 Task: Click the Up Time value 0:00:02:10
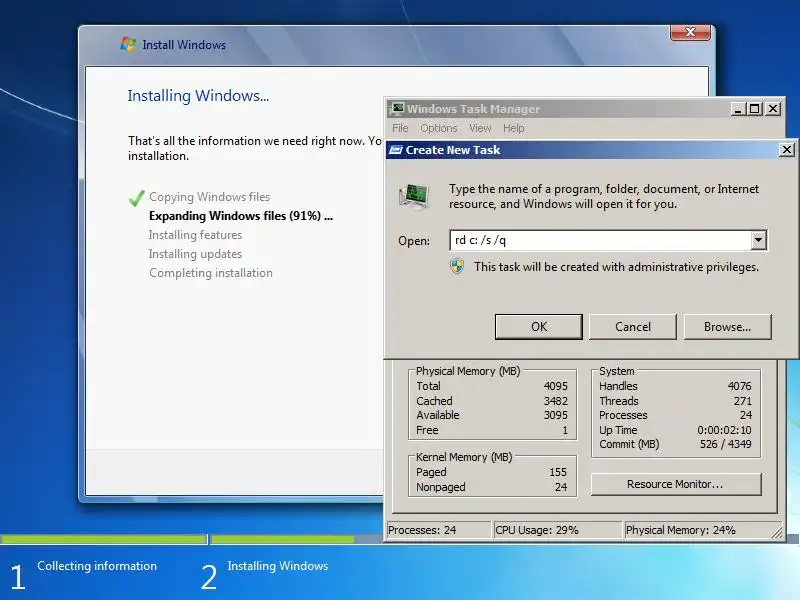[x=724, y=430]
